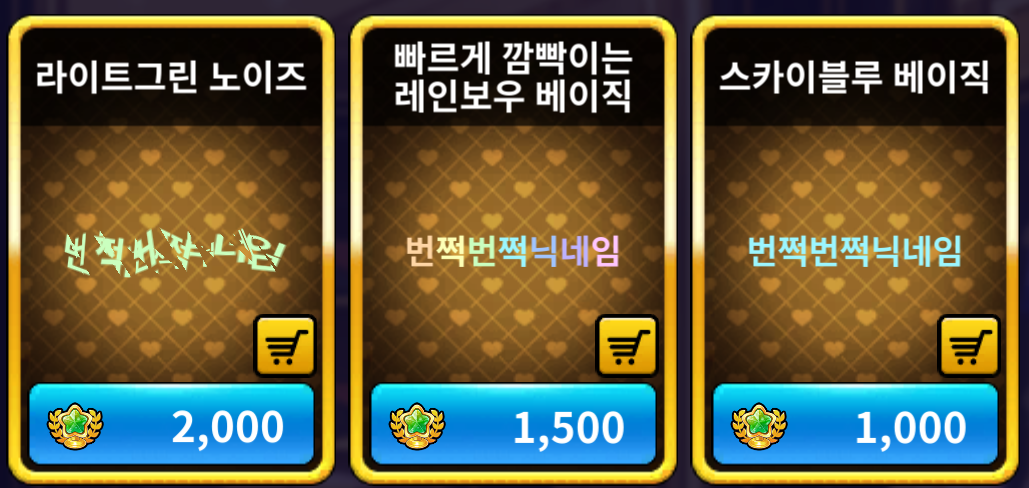
Task: Add 스카이블루 베이직 to shopping cart
Action: (969, 346)
